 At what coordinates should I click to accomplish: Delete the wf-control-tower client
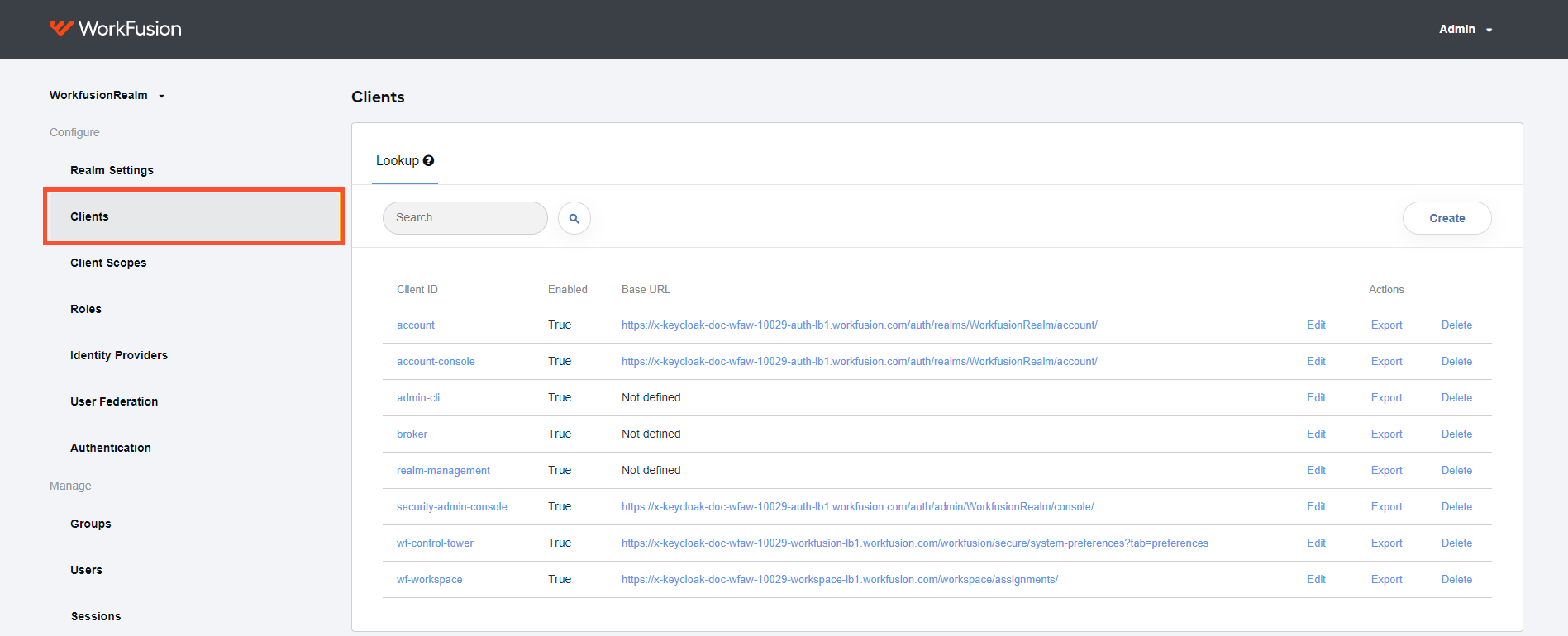coord(1457,543)
